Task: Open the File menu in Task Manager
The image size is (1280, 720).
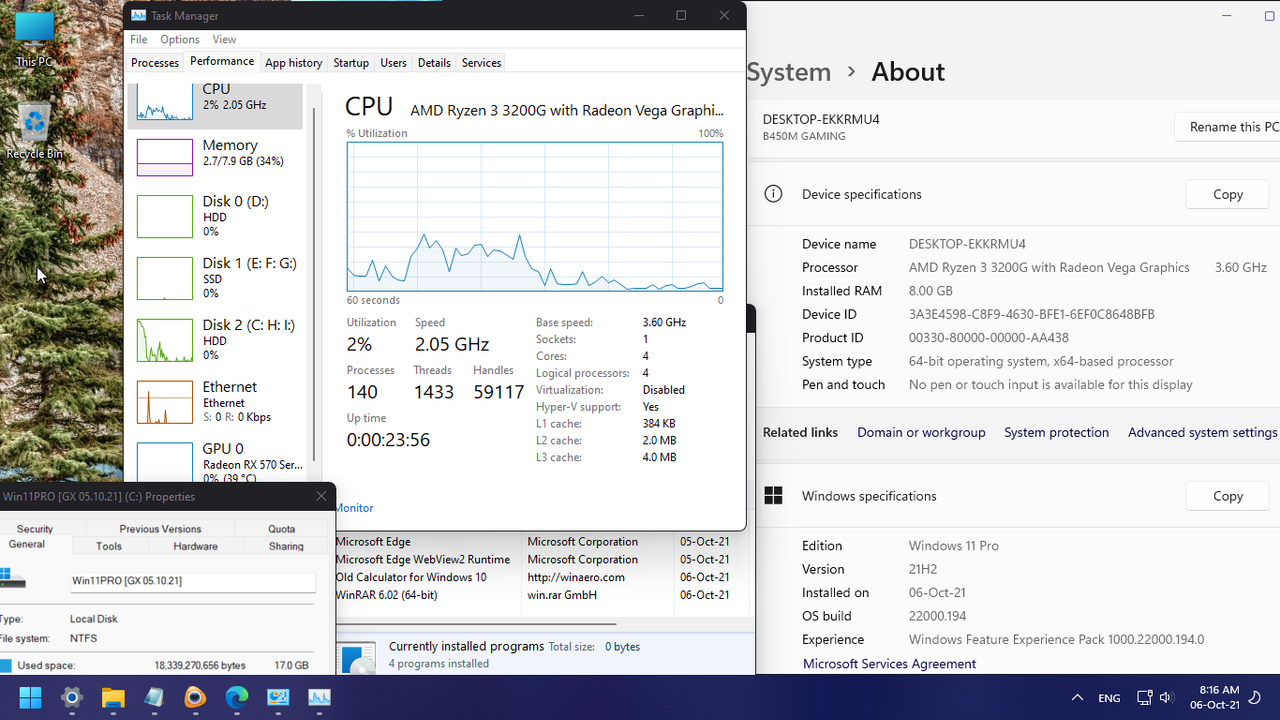Action: pyautogui.click(x=139, y=39)
